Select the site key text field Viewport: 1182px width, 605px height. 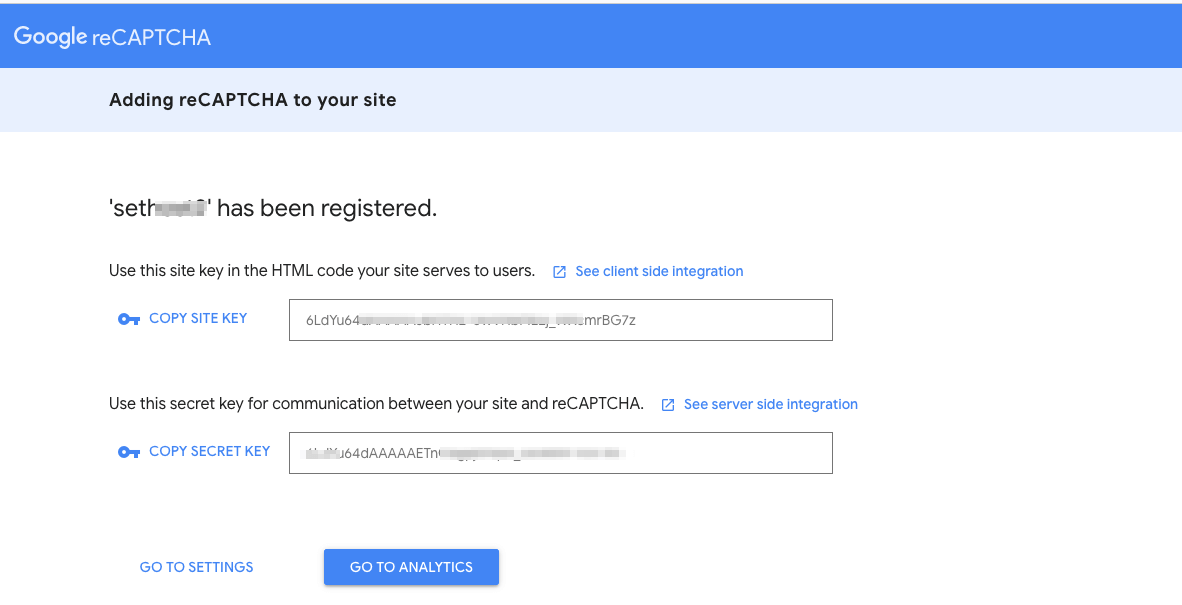tap(560, 319)
